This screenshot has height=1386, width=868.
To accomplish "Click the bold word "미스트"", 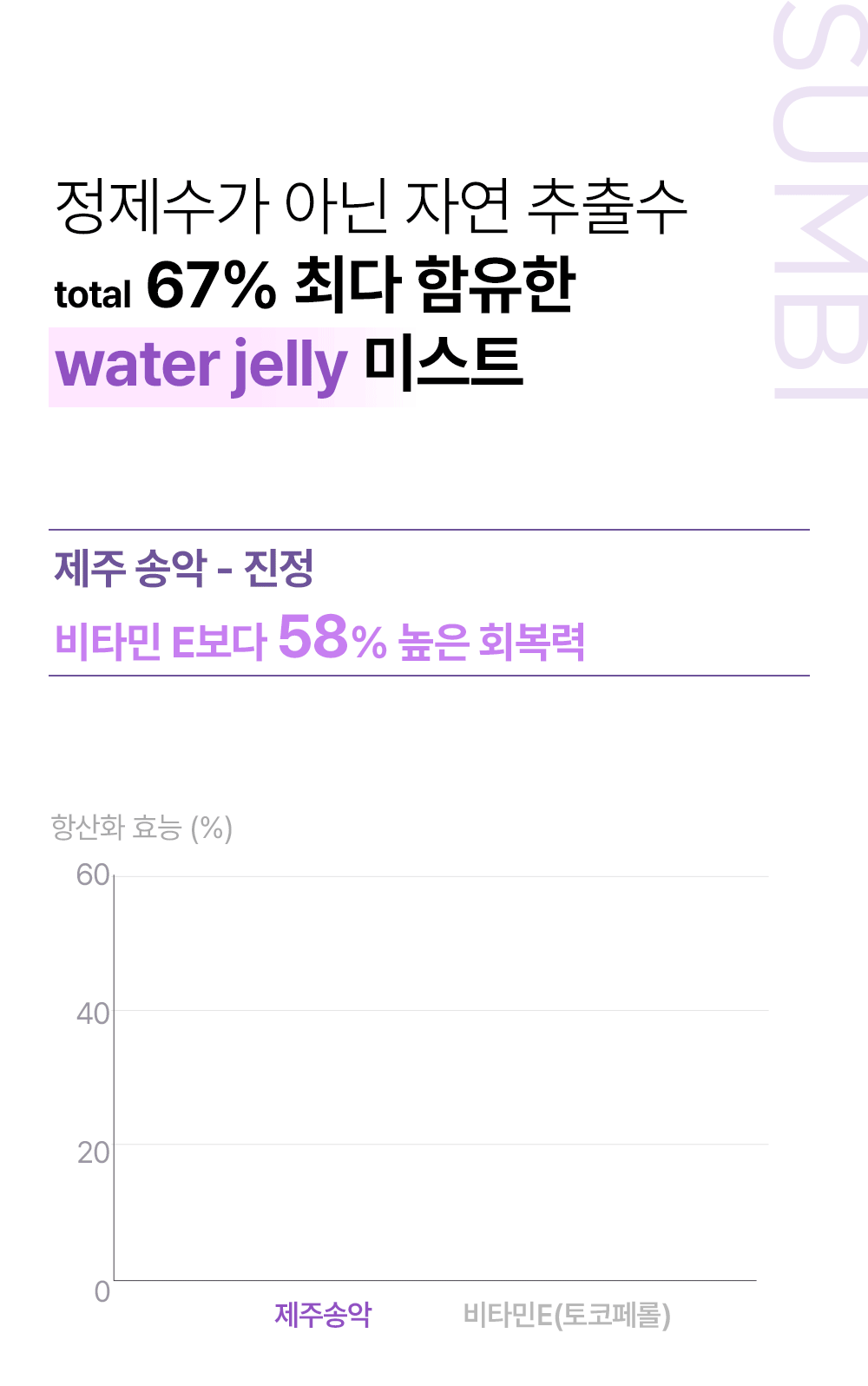I will tap(444, 363).
